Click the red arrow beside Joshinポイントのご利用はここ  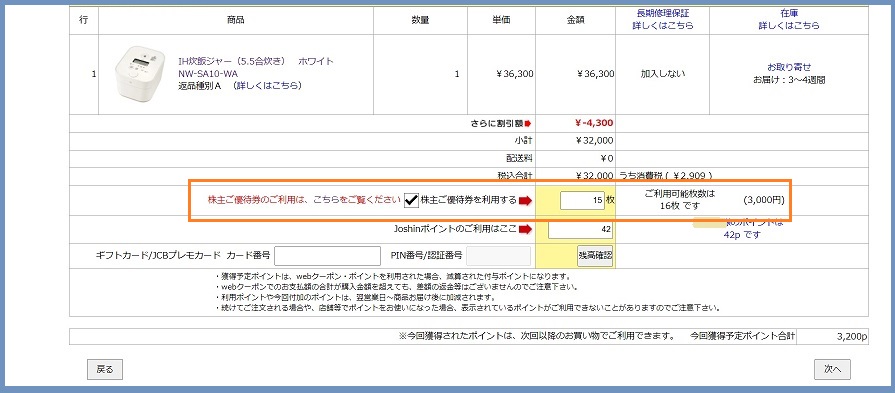525,229
